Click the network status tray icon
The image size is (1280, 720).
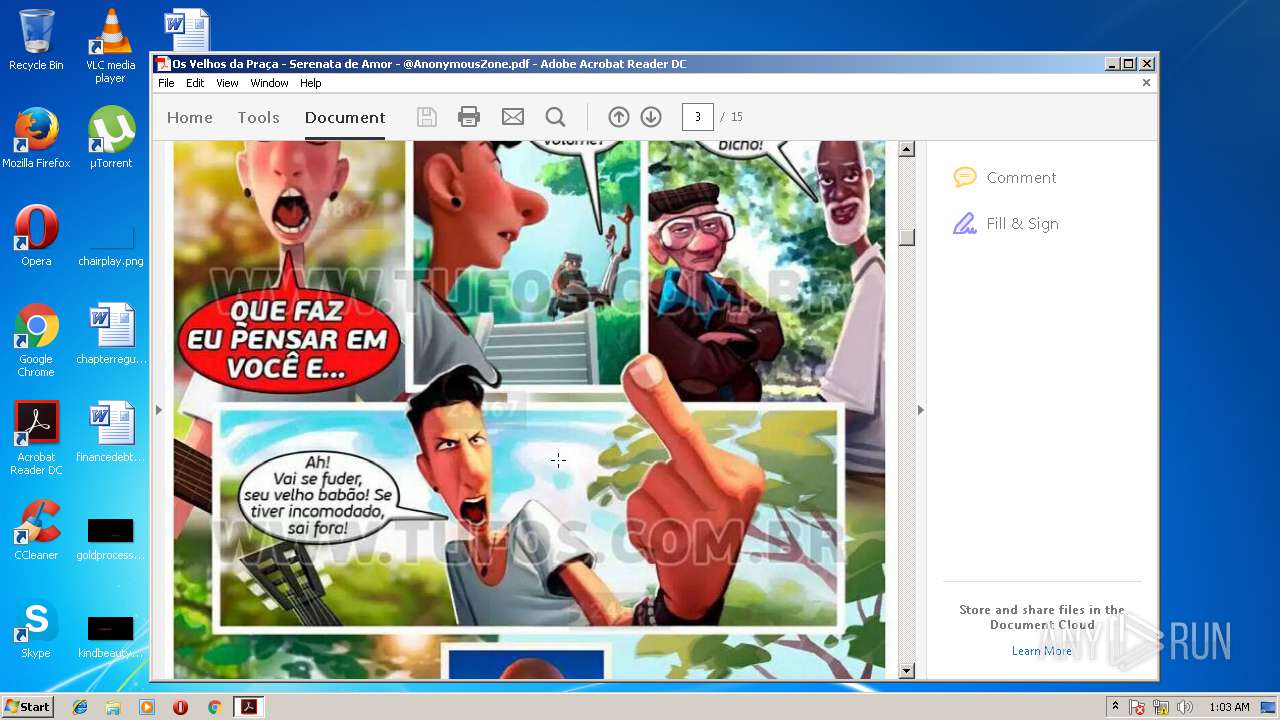[x=1161, y=707]
